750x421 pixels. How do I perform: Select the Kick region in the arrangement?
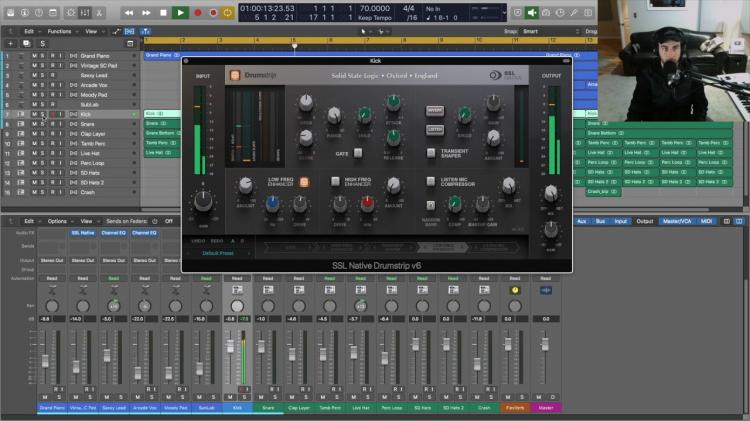pyautogui.click(x=162, y=114)
